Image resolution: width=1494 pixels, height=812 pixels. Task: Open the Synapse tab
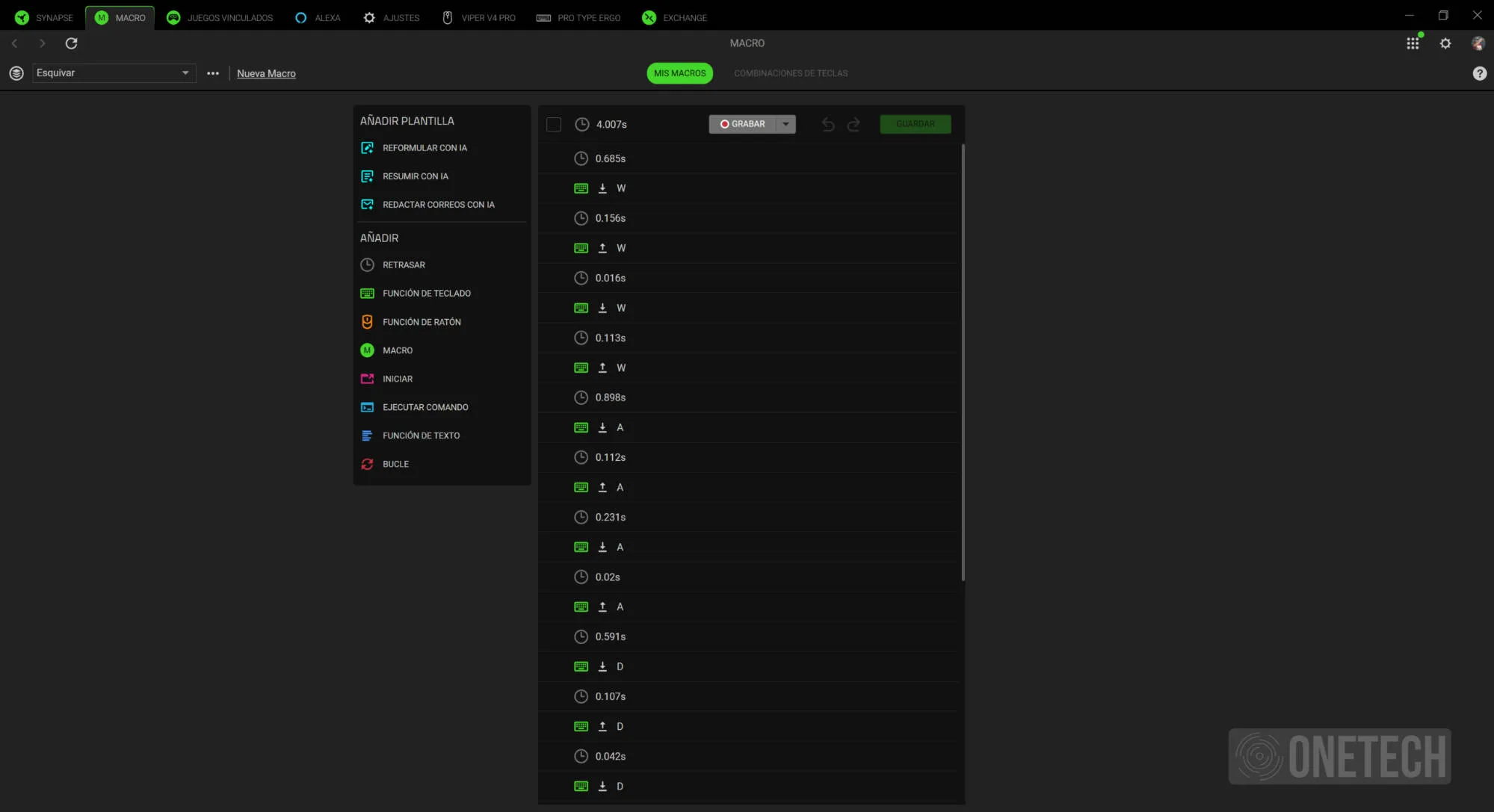click(44, 17)
